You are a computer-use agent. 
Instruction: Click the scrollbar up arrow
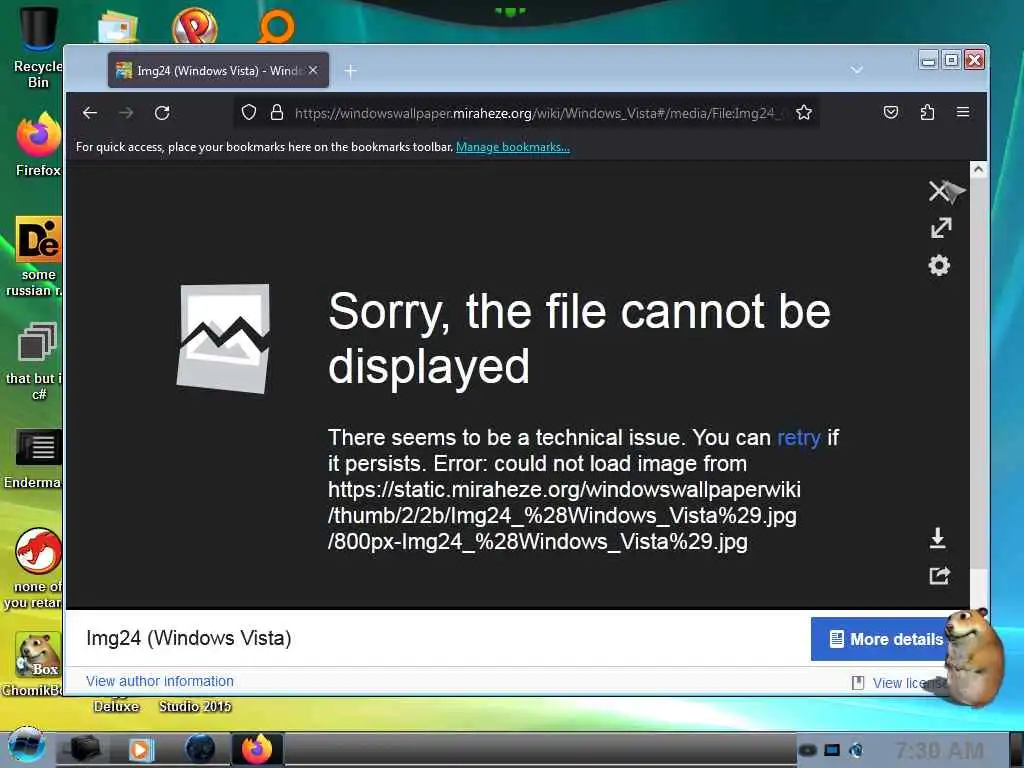[x=978, y=169]
